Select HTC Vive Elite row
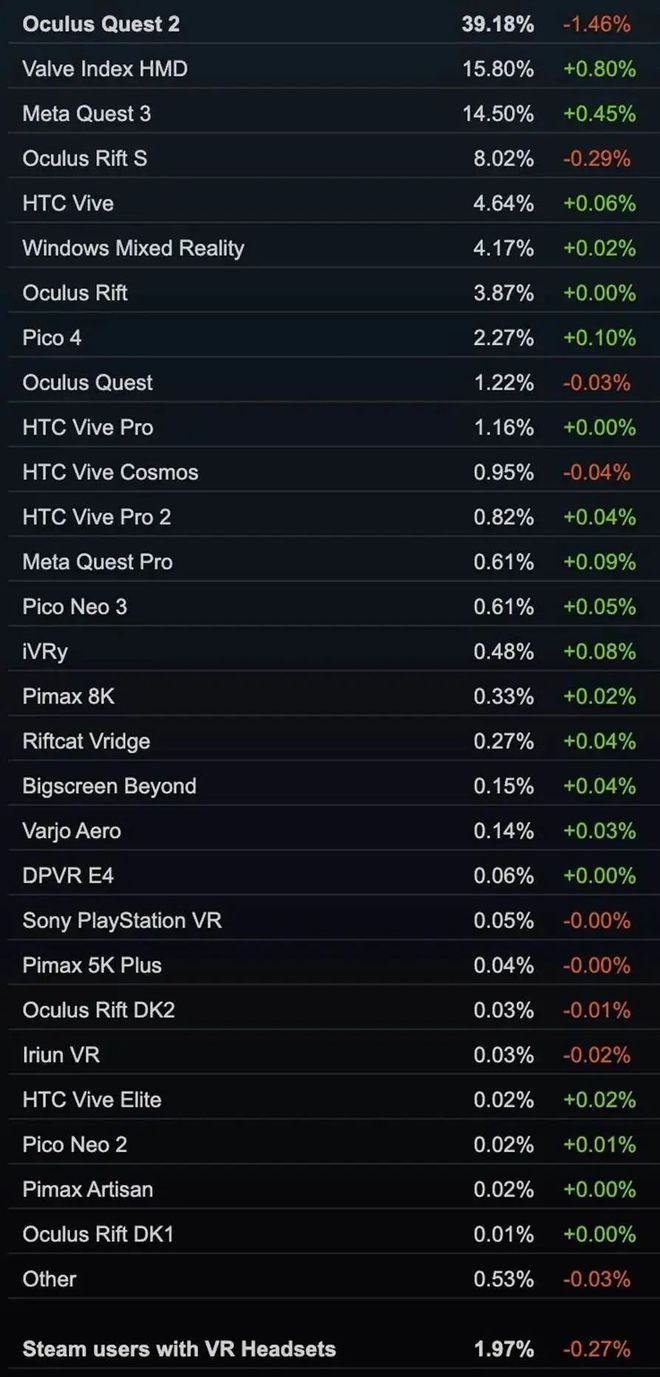 [330, 1099]
